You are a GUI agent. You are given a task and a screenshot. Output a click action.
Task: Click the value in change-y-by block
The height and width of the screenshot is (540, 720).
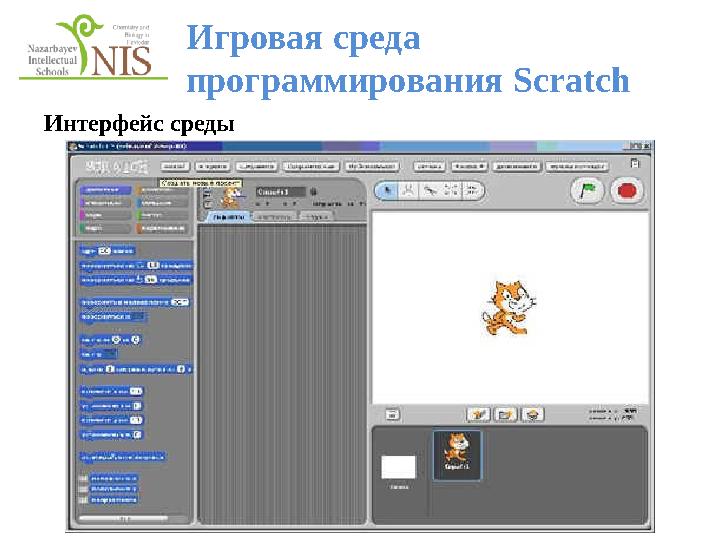click(136, 420)
